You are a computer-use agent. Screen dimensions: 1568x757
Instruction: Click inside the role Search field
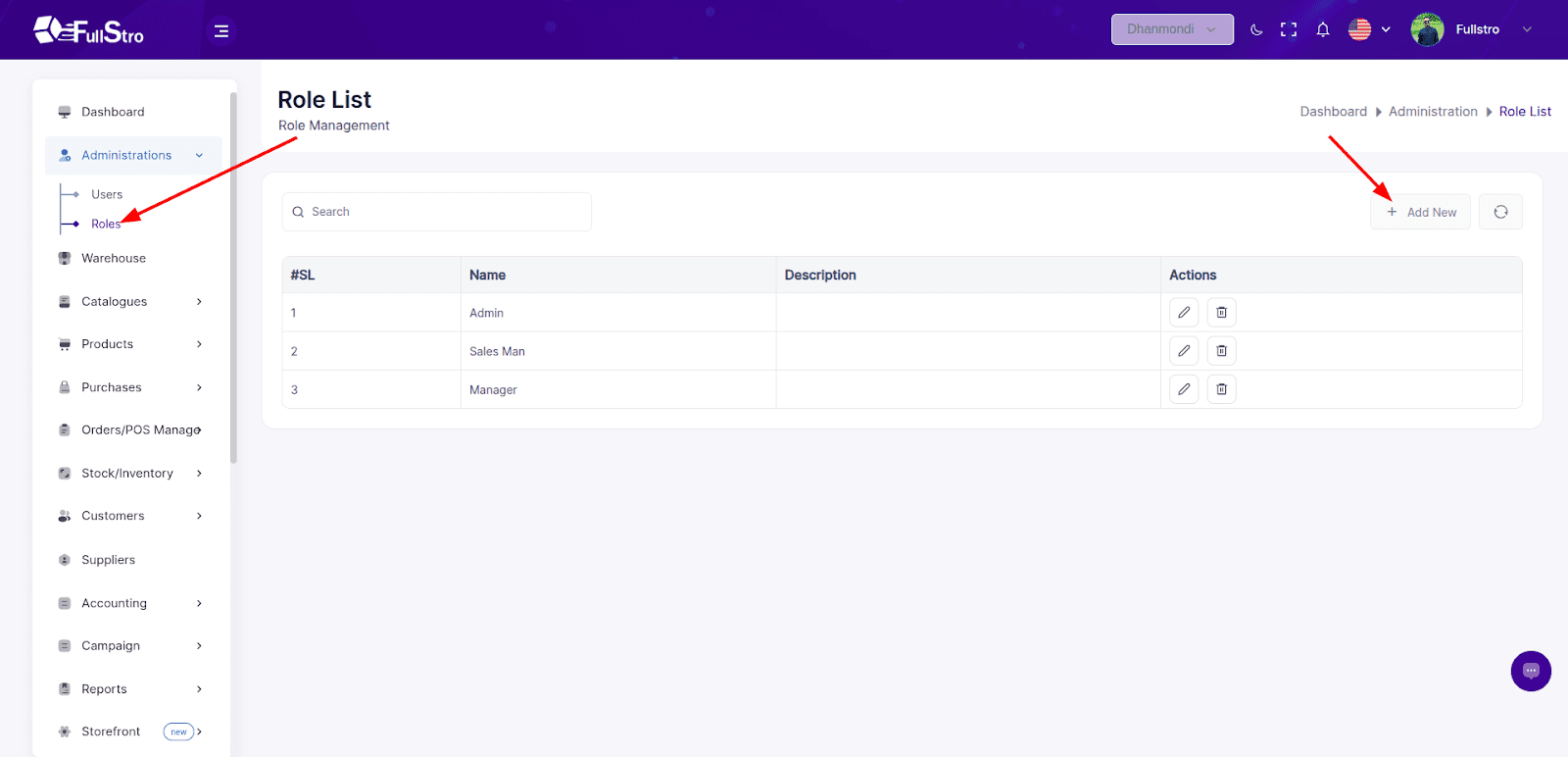pyautogui.click(x=436, y=212)
